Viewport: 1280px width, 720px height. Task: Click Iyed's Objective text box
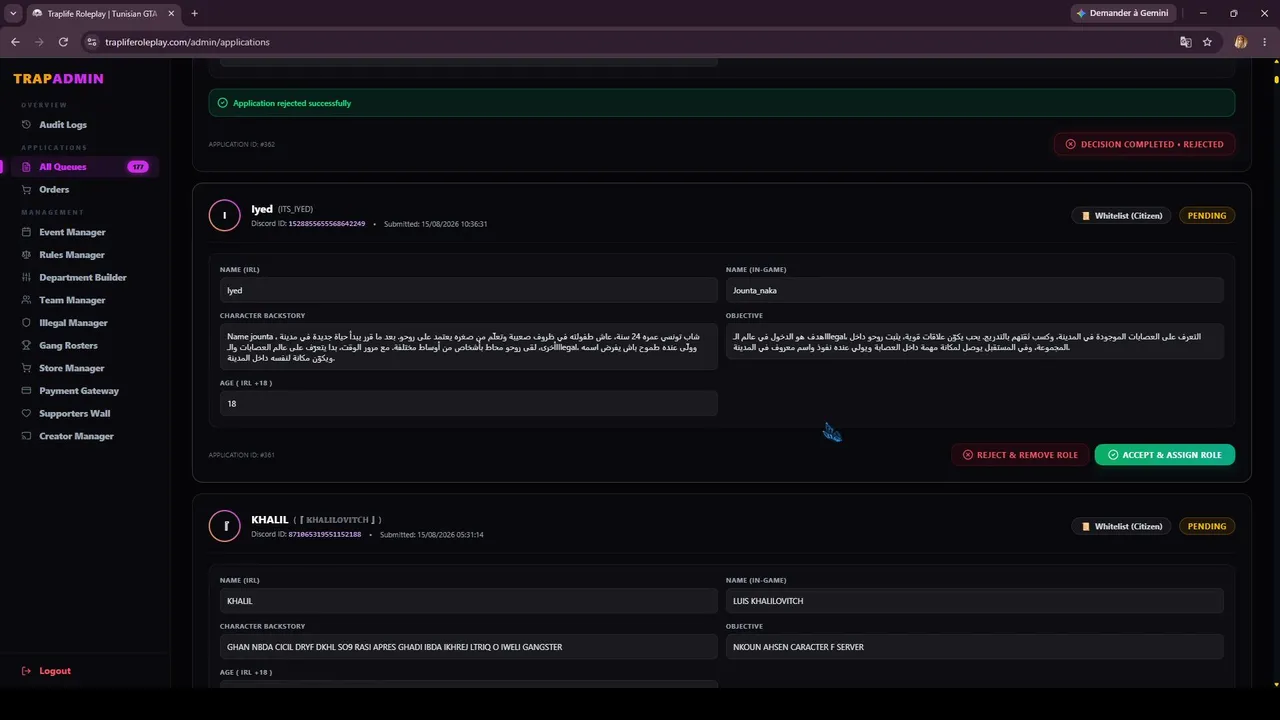coord(975,342)
